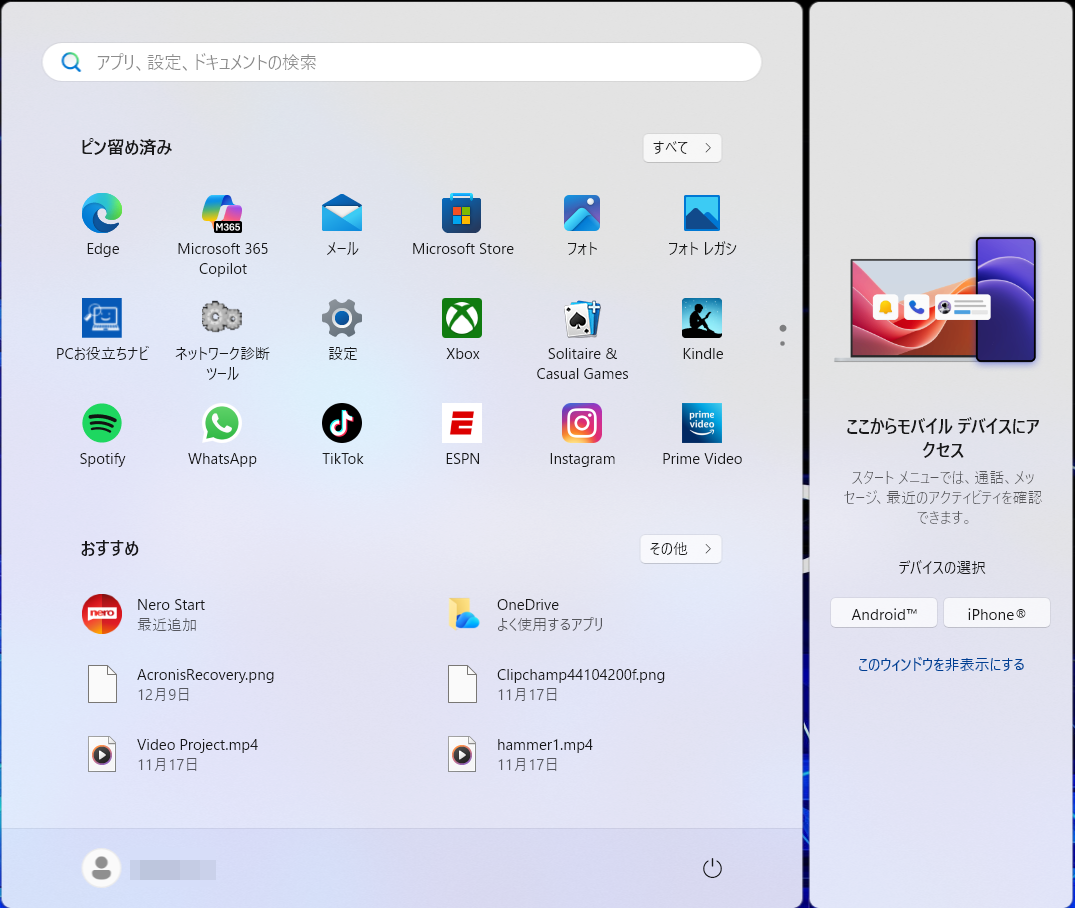Open Microsoft Store
Viewport: 1075px width, 908px height.
[x=462, y=225]
